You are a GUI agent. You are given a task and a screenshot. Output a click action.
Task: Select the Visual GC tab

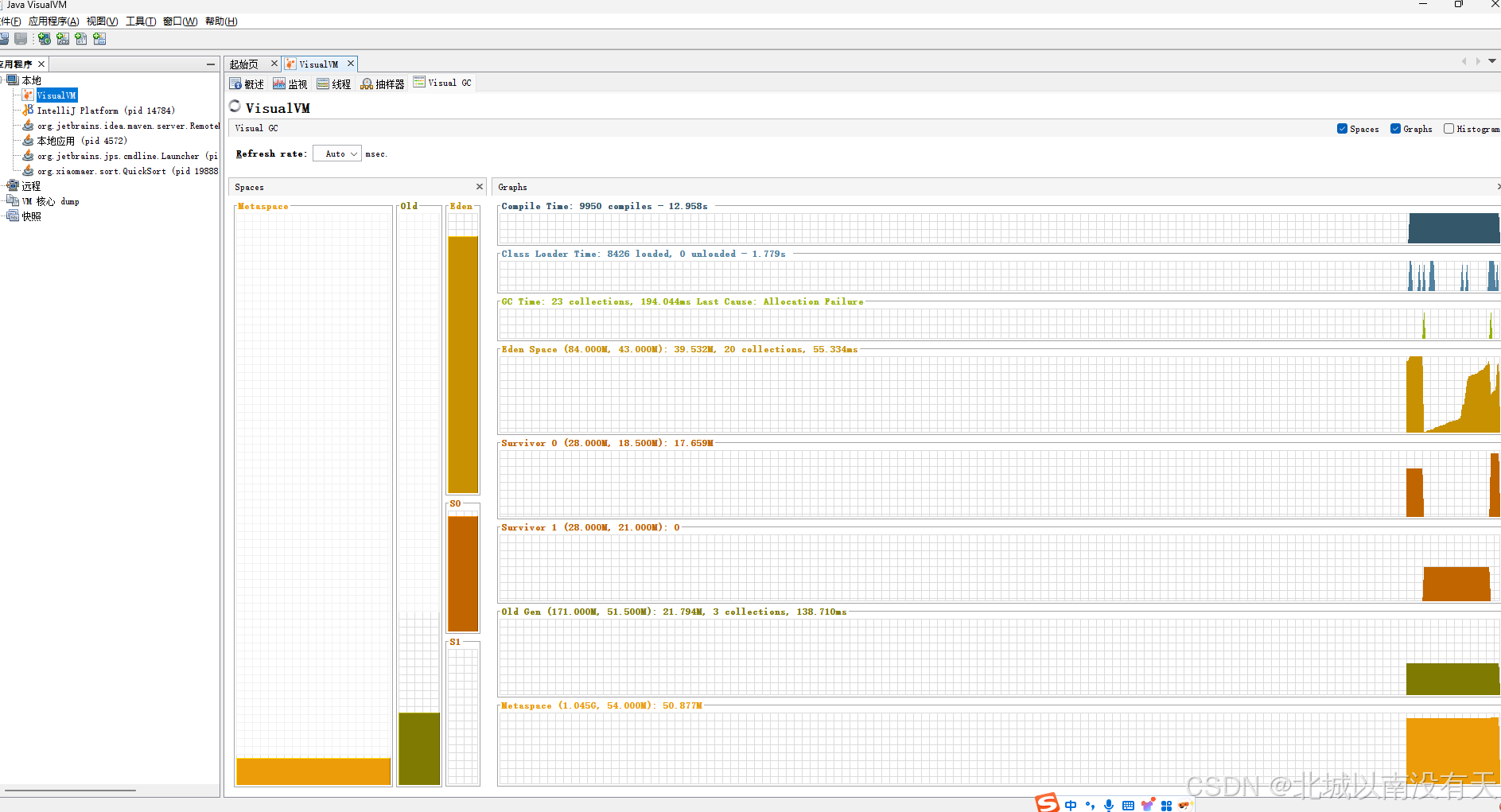[x=442, y=83]
